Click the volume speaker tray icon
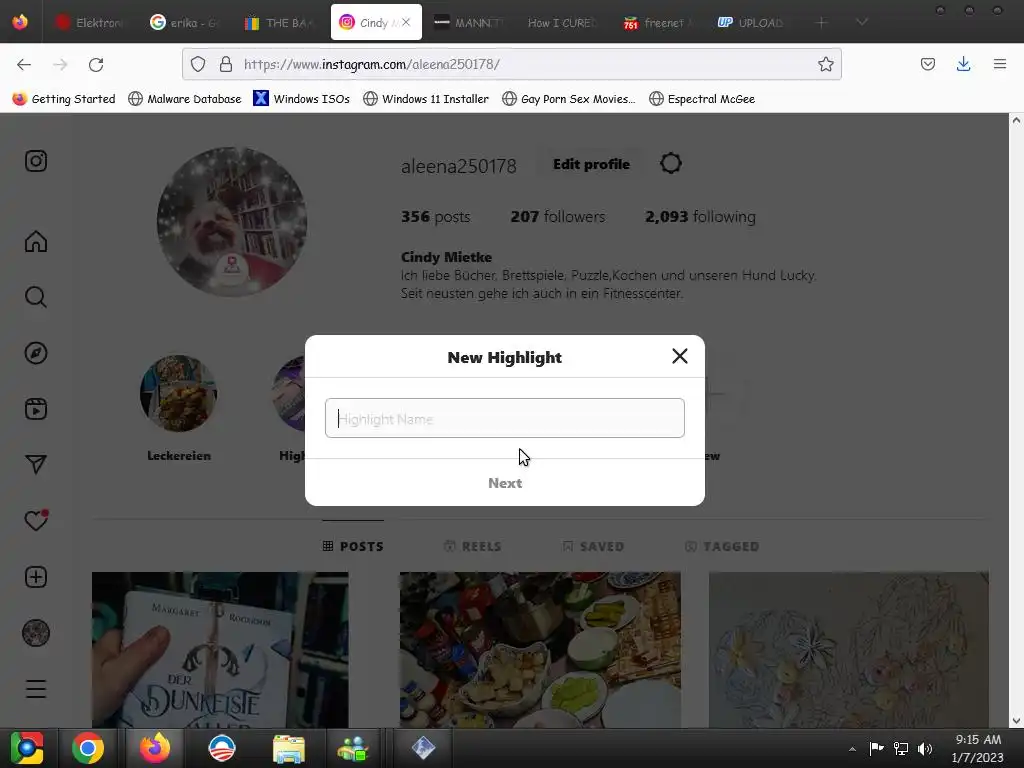 pos(925,748)
